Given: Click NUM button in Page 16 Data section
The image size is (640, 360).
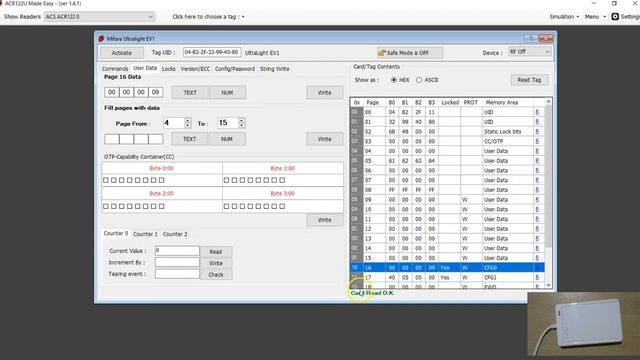Looking at the screenshot, I should point(227,93).
